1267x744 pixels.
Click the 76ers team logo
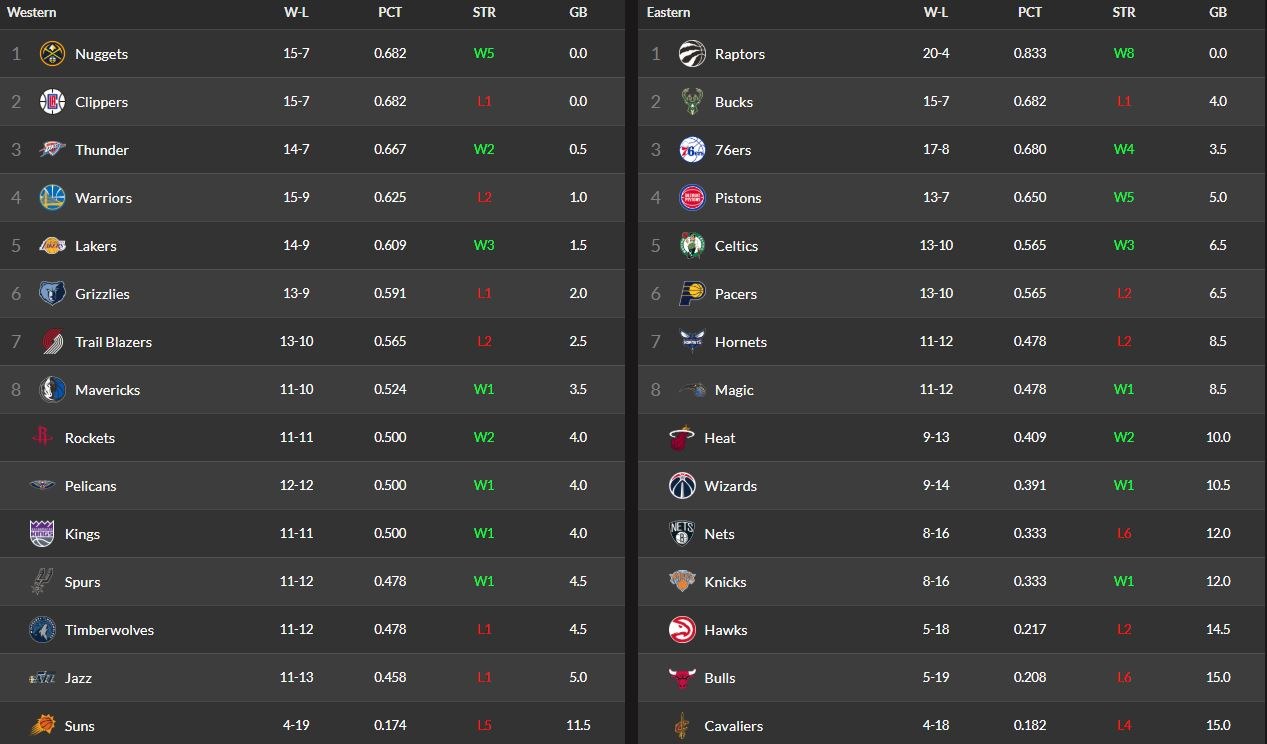pyautogui.click(x=691, y=150)
